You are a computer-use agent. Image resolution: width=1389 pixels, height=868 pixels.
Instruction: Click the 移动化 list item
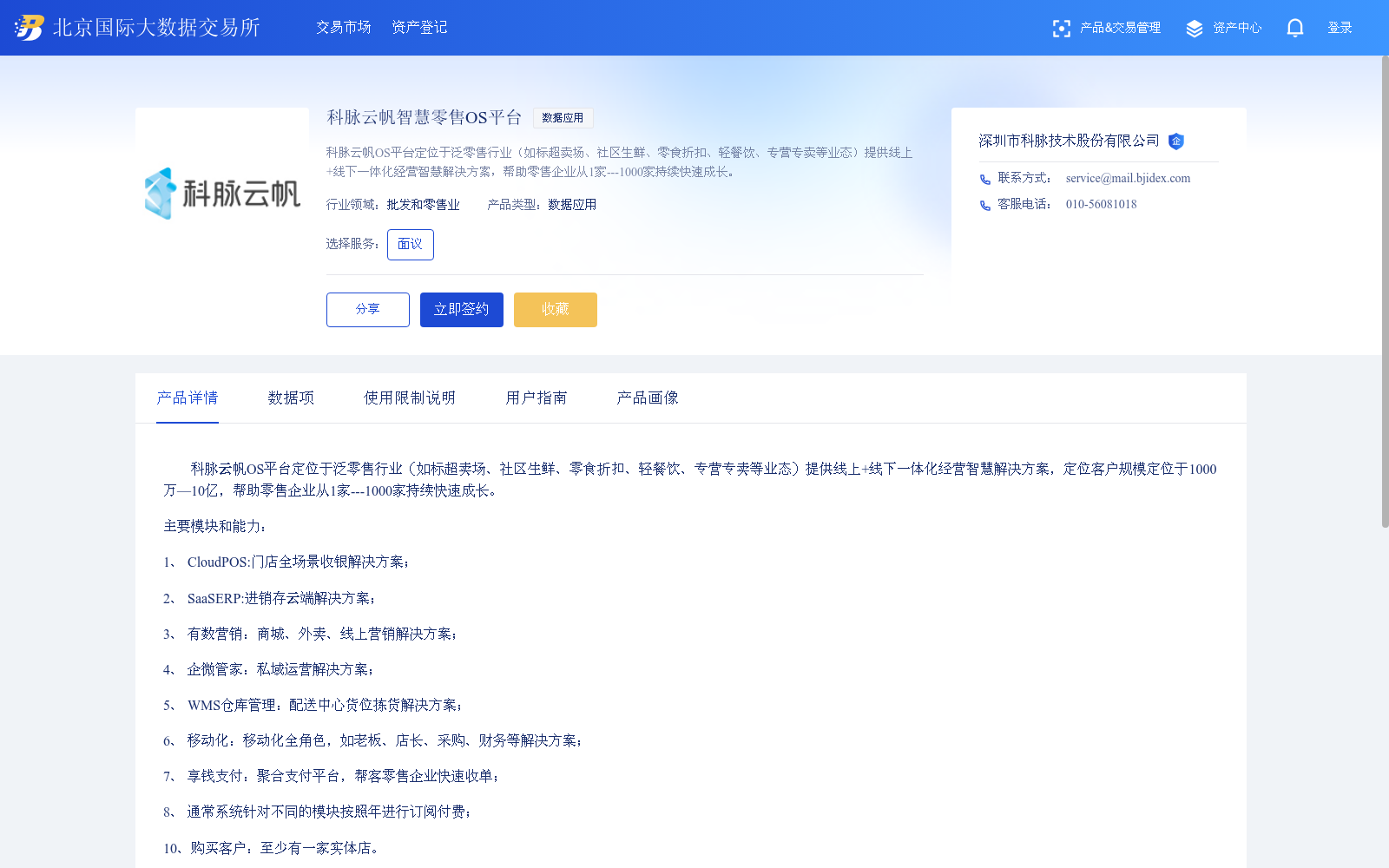pyautogui.click(x=373, y=741)
